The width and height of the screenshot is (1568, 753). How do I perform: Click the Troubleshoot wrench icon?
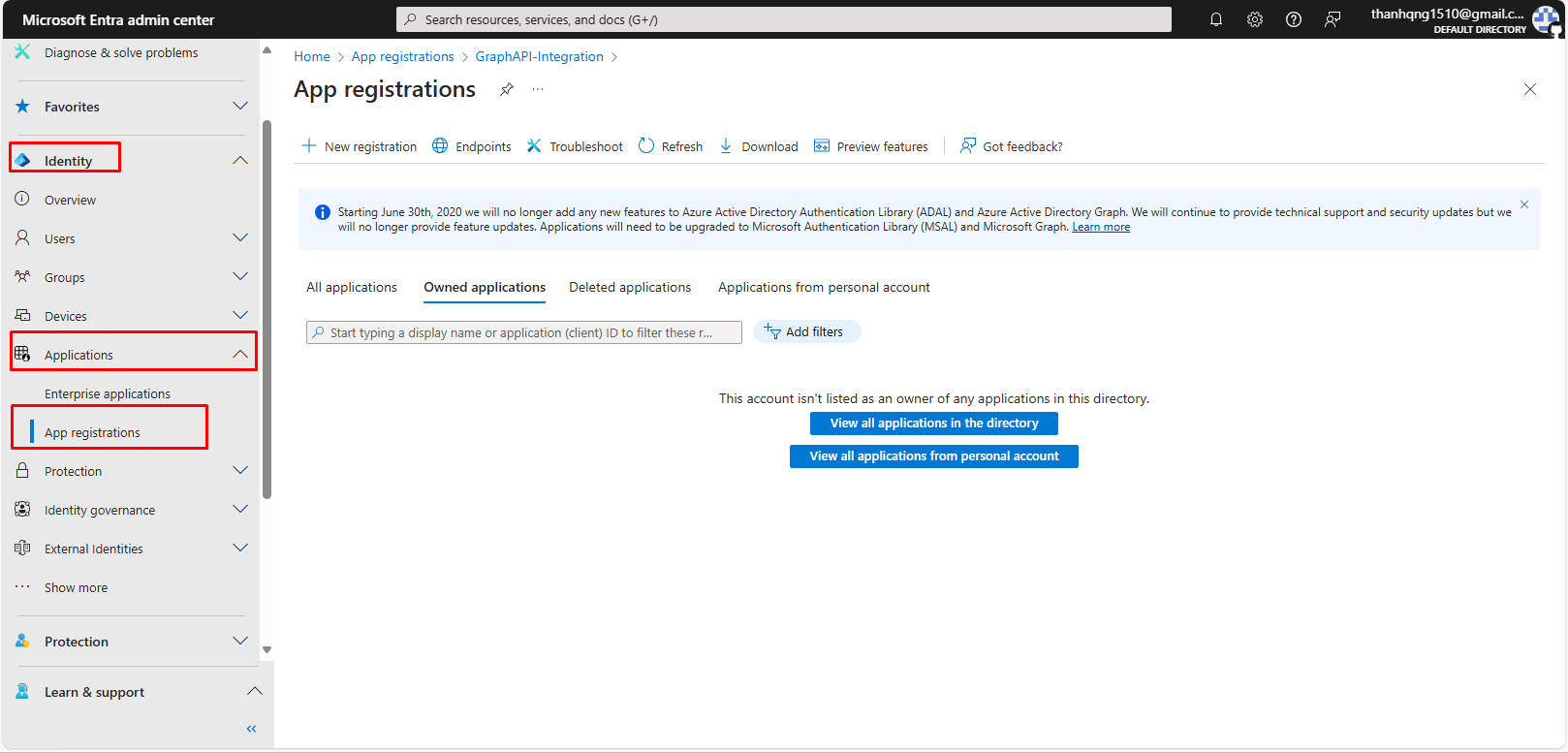[x=534, y=145]
